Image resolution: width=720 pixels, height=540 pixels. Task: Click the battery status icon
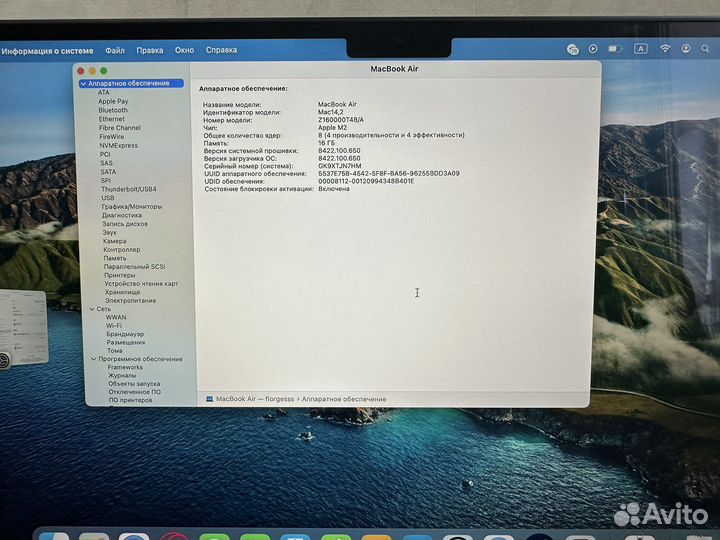coord(615,49)
